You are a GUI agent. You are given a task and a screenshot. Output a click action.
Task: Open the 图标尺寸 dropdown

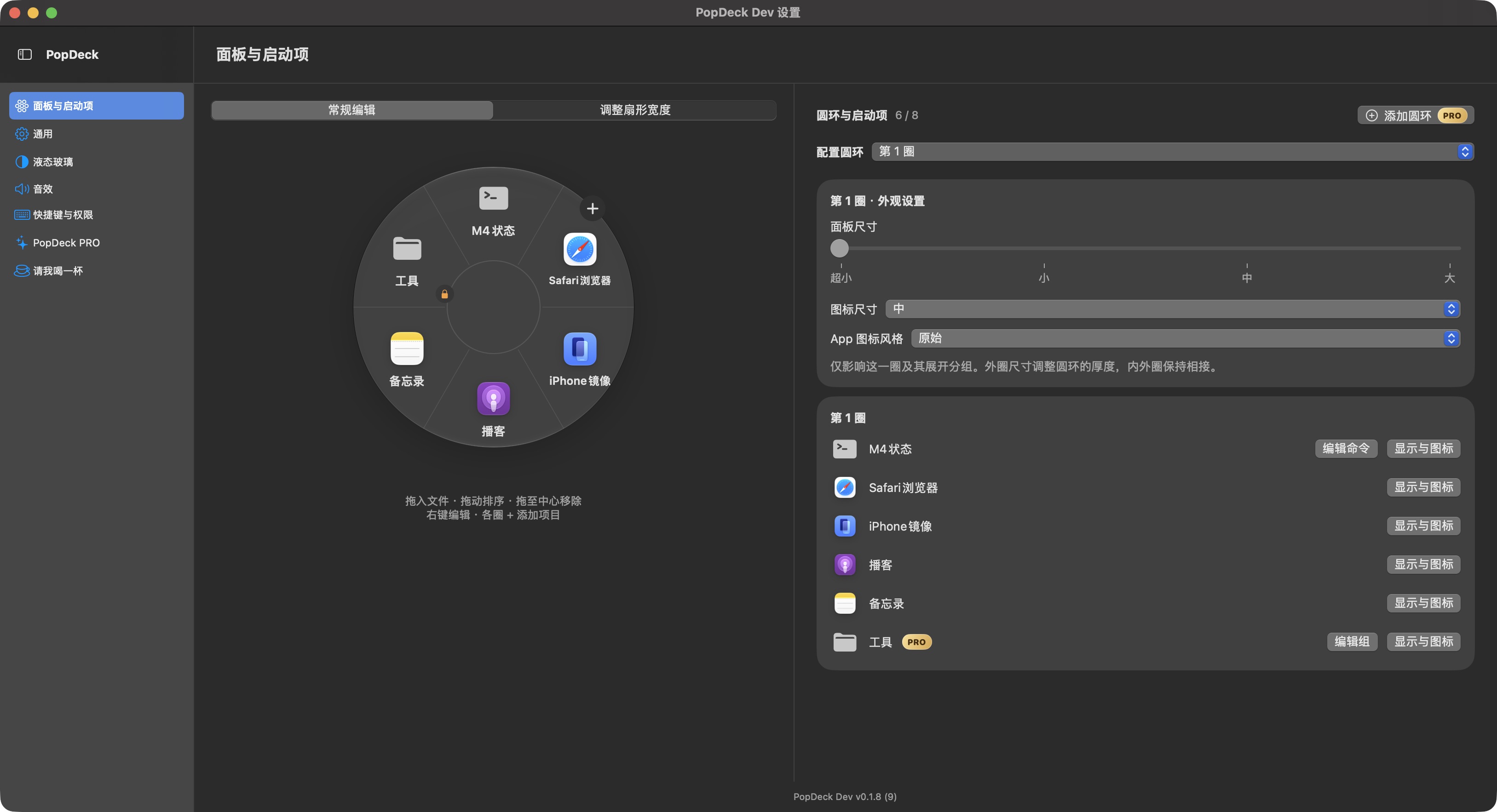click(1173, 309)
